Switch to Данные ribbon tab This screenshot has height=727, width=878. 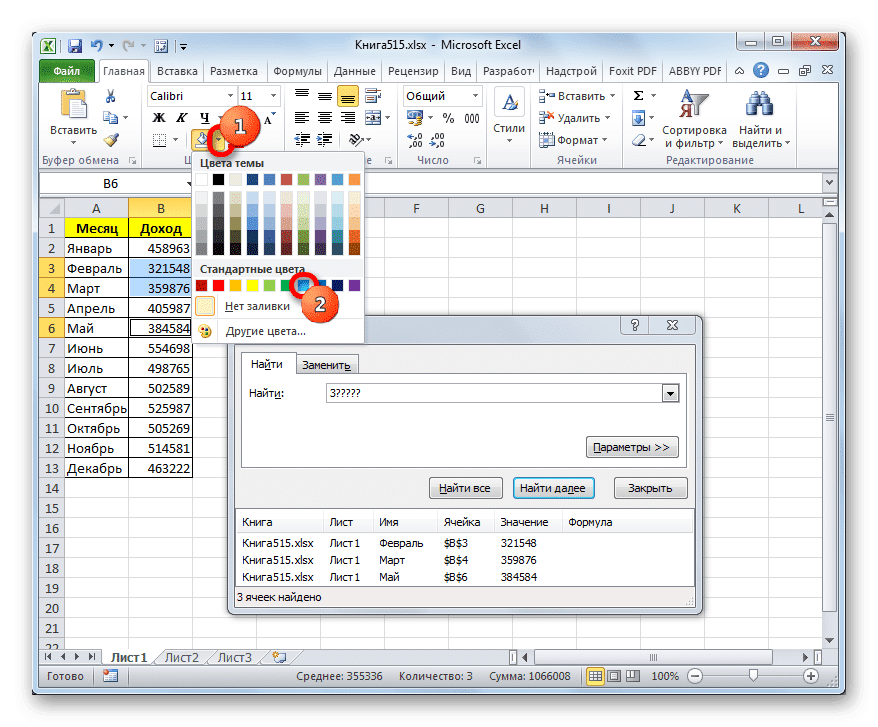[354, 71]
